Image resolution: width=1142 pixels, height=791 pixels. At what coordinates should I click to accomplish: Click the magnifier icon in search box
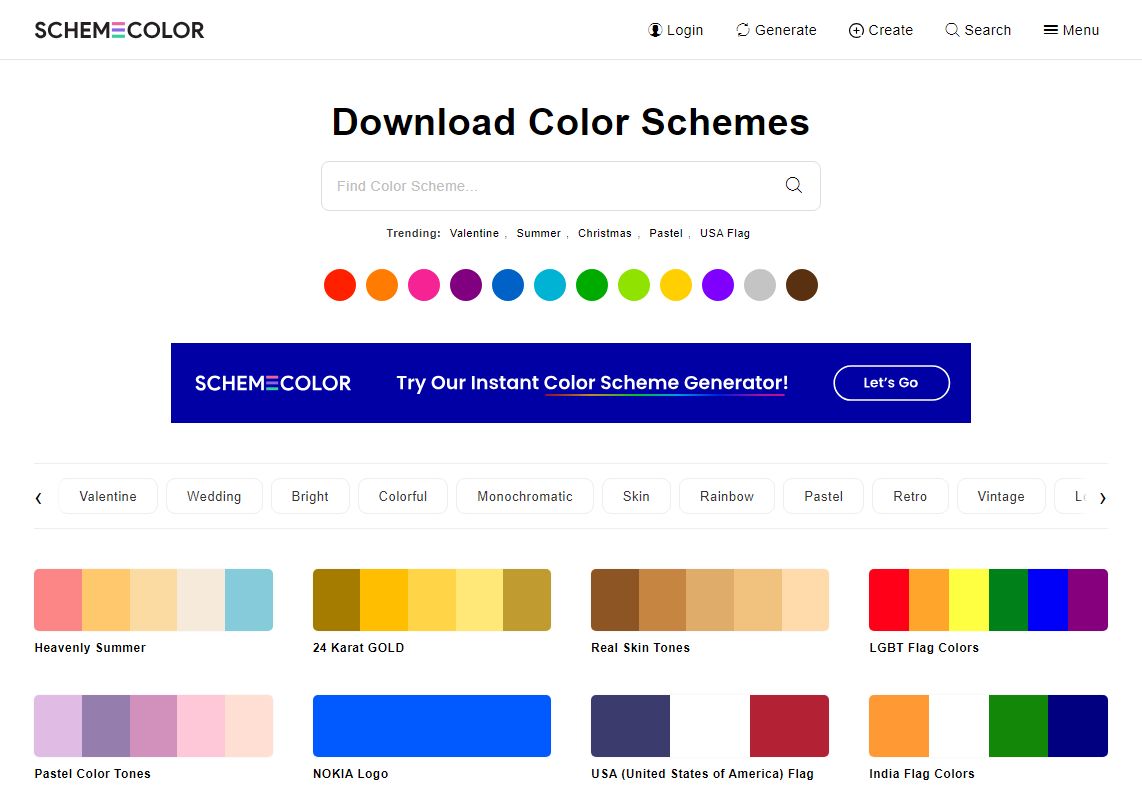(793, 185)
